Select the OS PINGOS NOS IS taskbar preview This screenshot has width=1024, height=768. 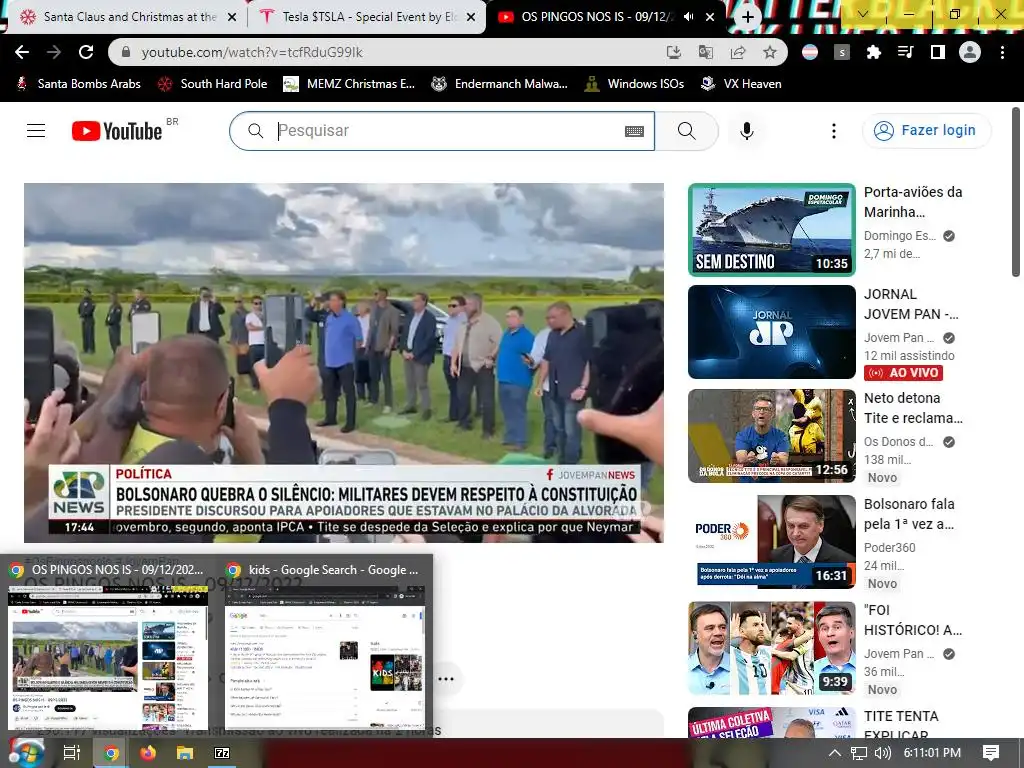(108, 647)
